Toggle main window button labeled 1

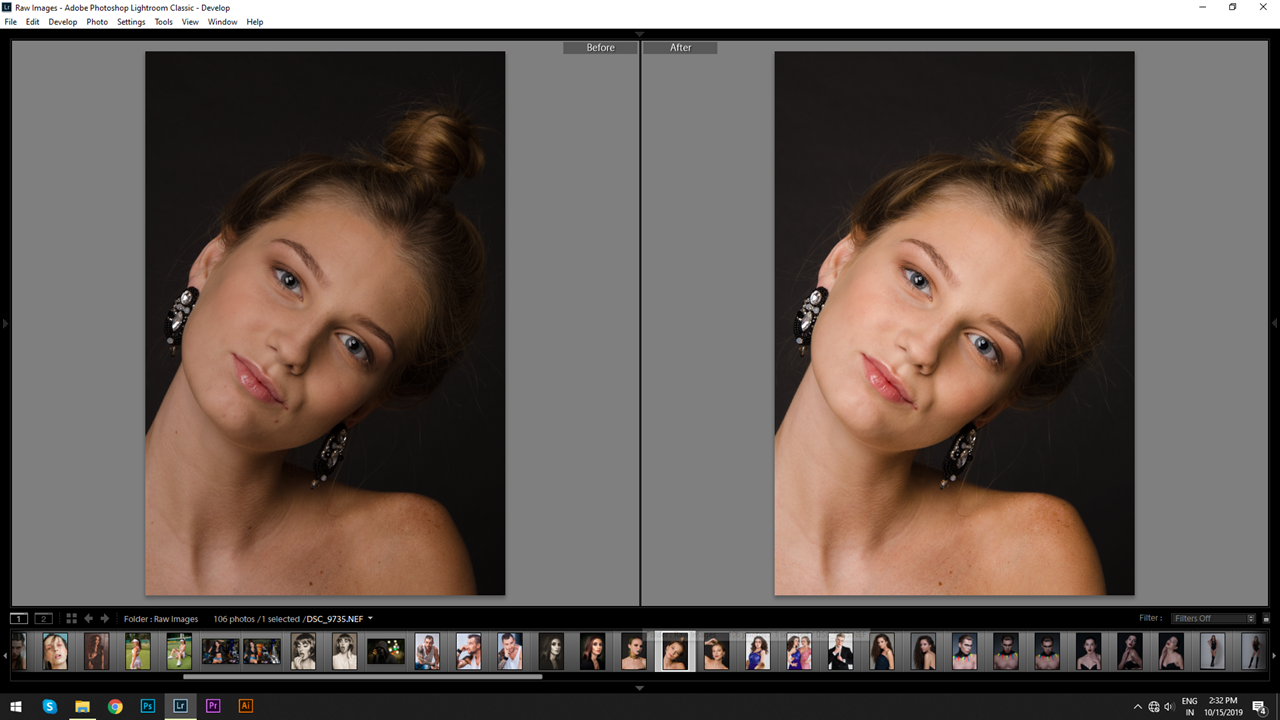pyautogui.click(x=19, y=619)
